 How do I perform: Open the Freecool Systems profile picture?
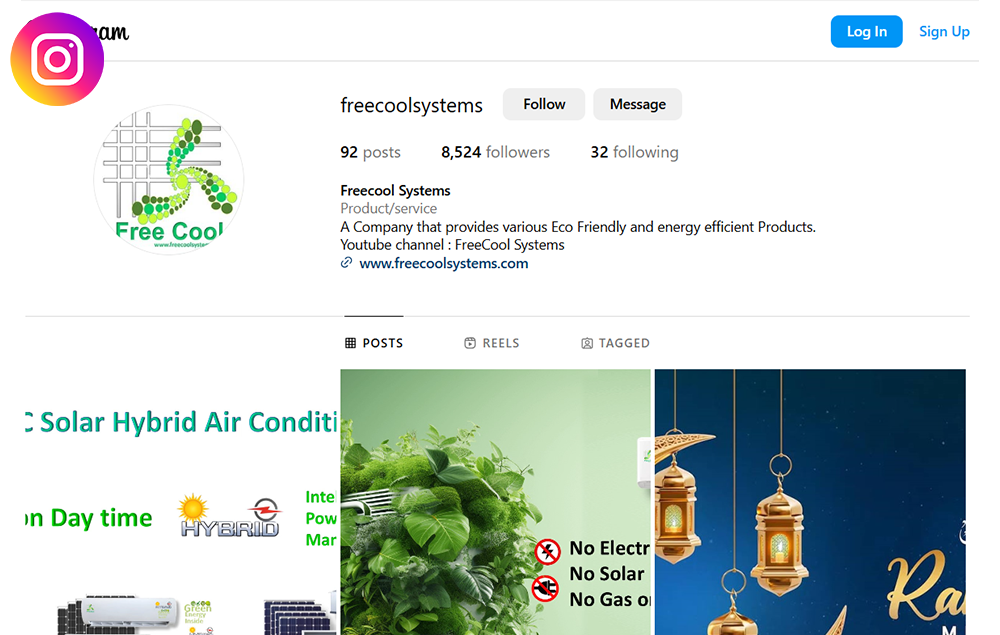(x=169, y=180)
